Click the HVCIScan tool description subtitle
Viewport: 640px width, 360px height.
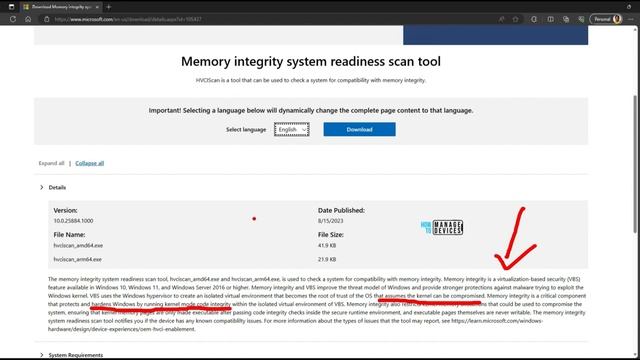[311, 80]
